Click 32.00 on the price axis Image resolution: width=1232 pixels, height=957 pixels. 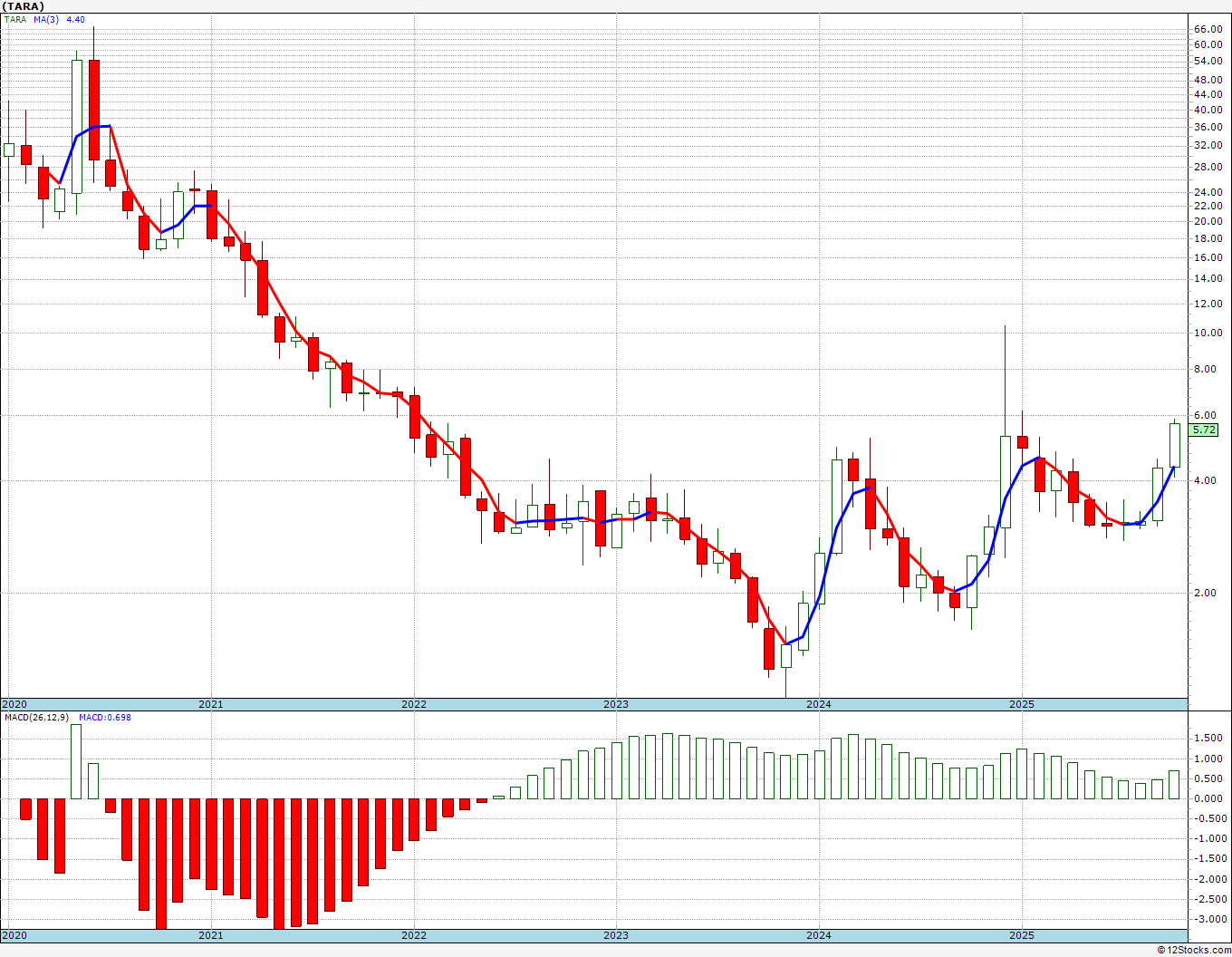[1208, 146]
